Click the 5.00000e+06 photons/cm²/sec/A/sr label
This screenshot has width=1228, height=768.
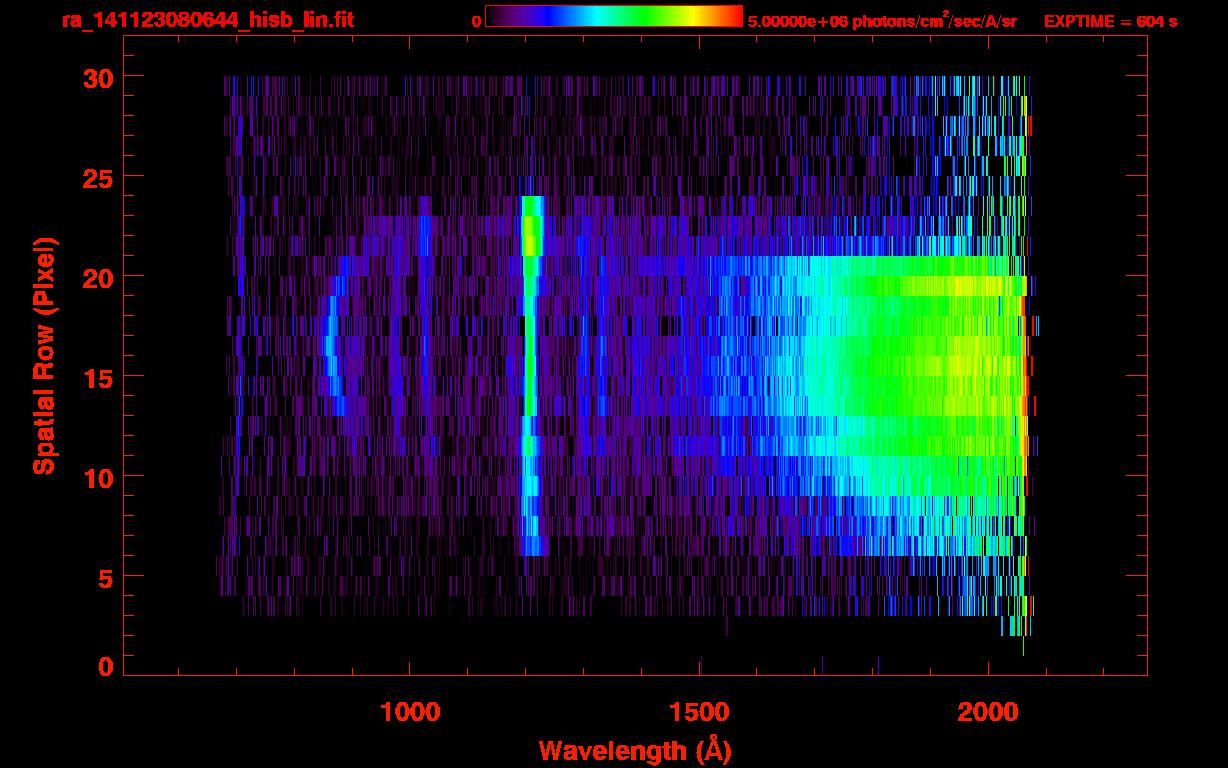point(882,20)
